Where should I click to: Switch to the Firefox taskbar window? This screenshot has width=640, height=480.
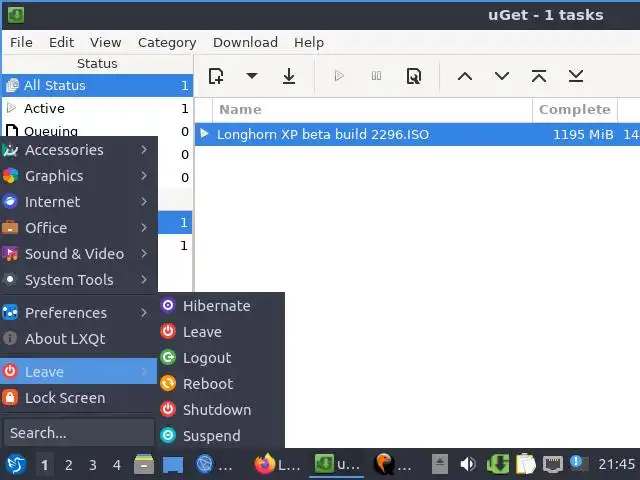click(276, 464)
